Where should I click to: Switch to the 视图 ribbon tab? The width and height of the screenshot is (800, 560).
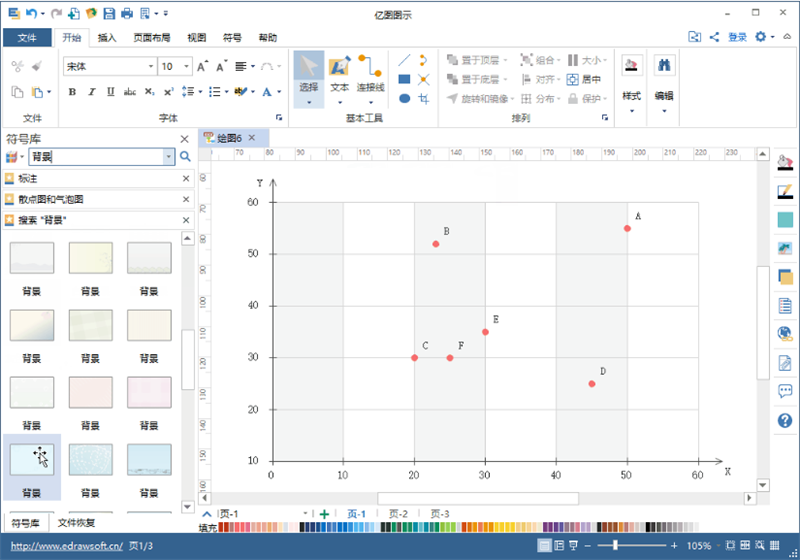click(197, 38)
